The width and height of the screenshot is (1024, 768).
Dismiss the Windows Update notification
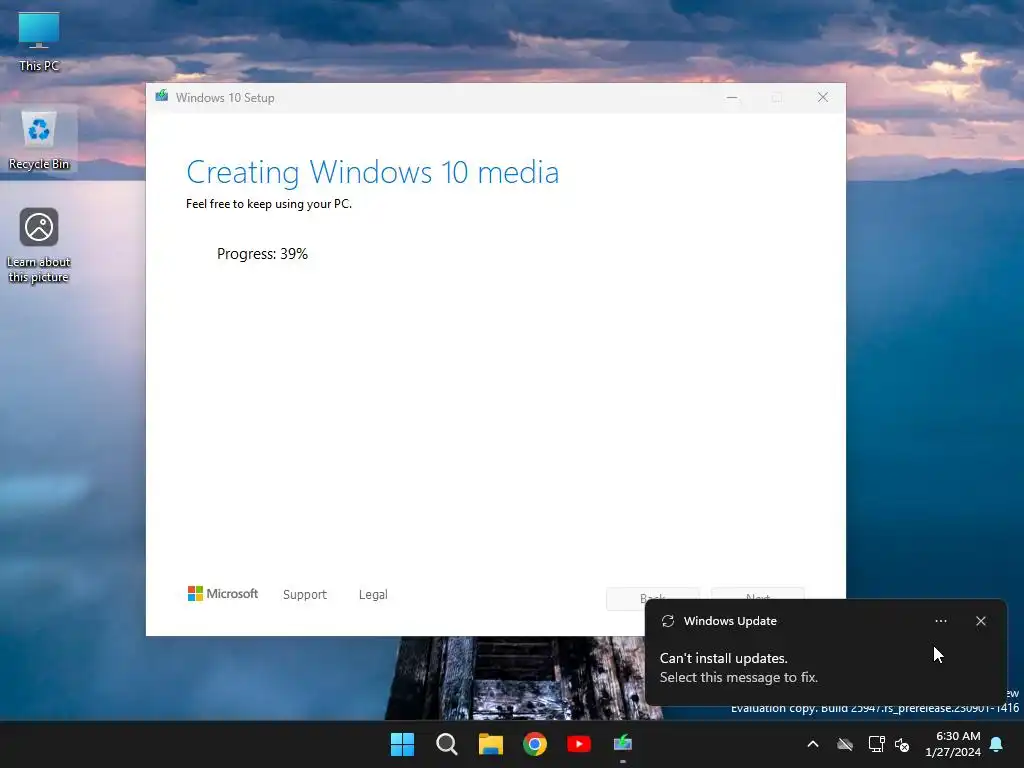(981, 621)
